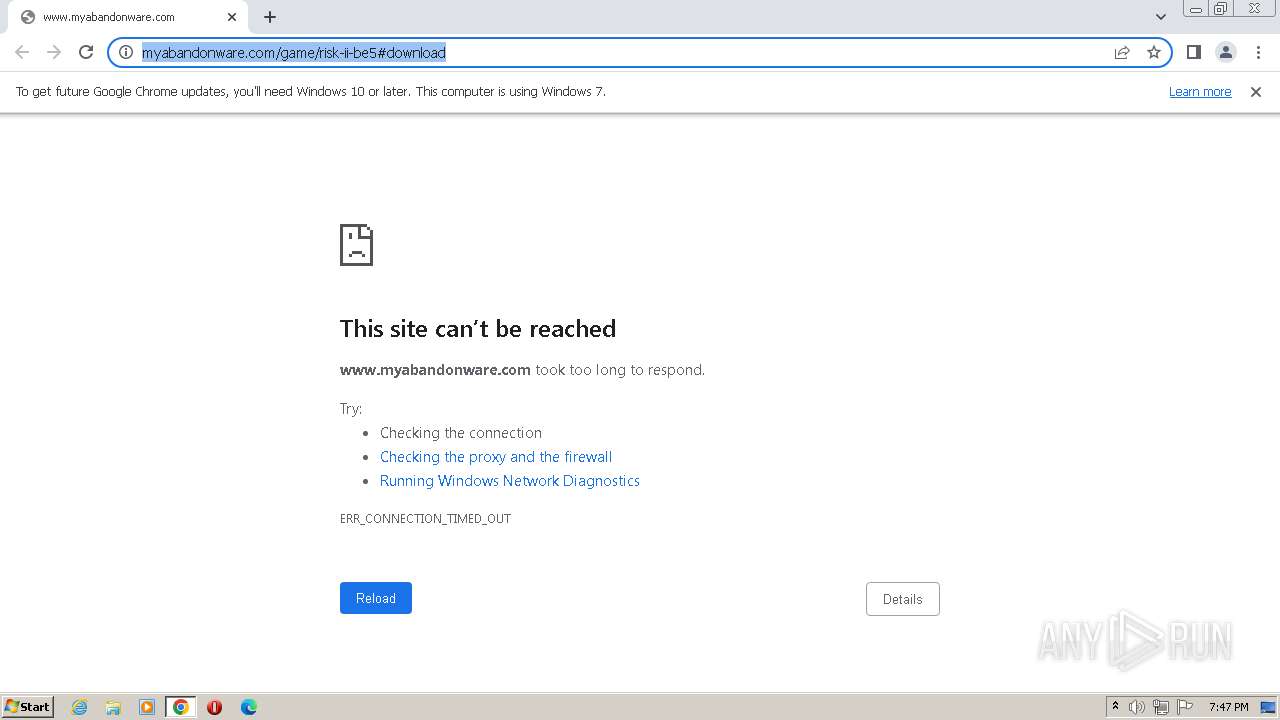The height and width of the screenshot is (720, 1280).
Task: Bookmark this tab with star icon
Action: (1154, 52)
